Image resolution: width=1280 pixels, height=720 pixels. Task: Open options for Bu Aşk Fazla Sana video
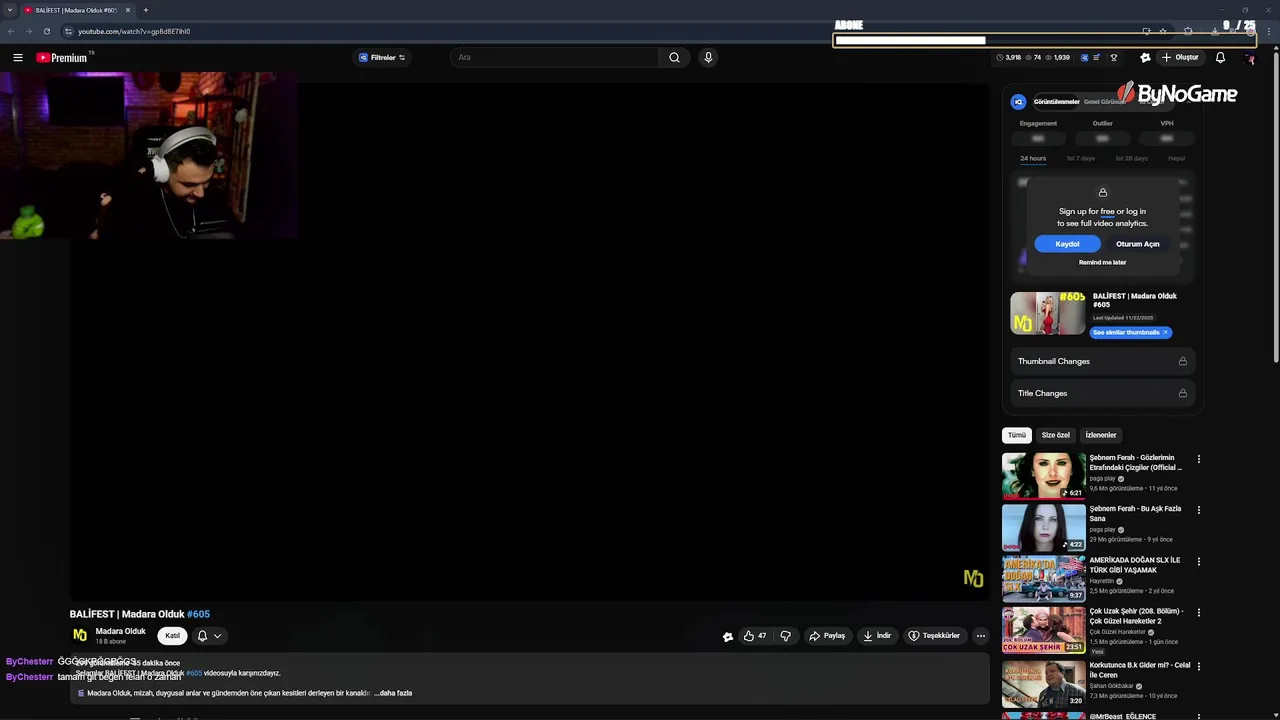coord(1198,510)
